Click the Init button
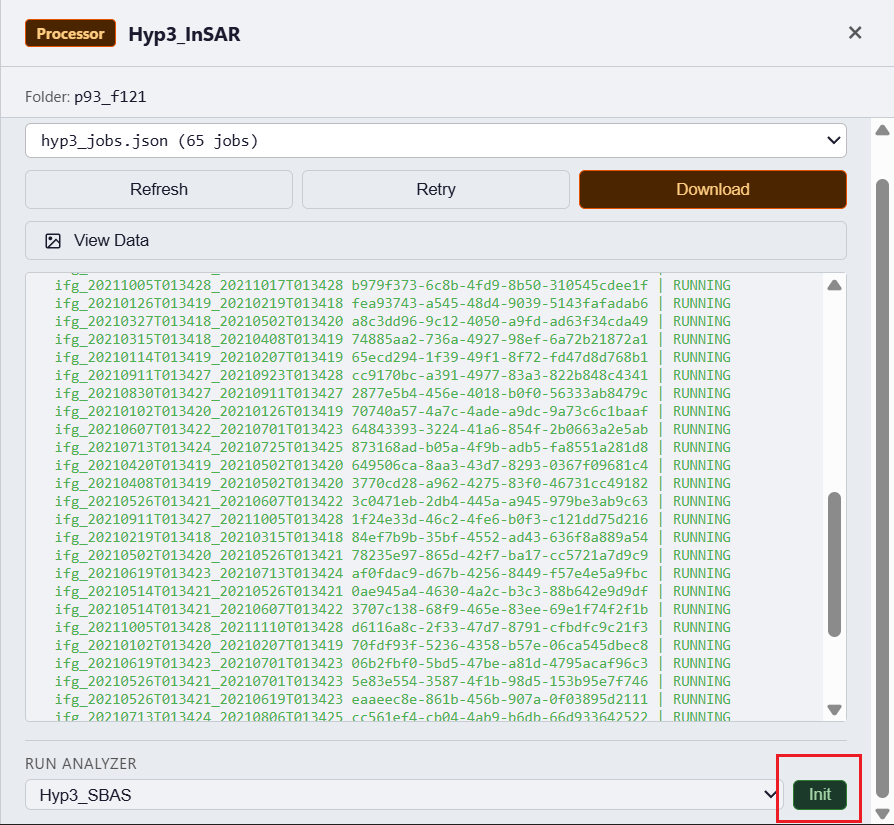 pyautogui.click(x=819, y=795)
